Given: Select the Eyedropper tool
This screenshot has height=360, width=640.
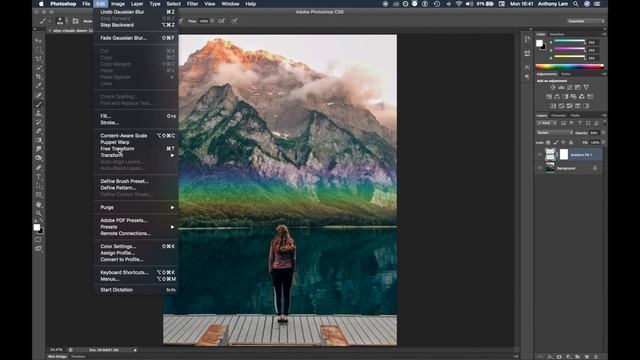Looking at the screenshot, I should tap(38, 86).
